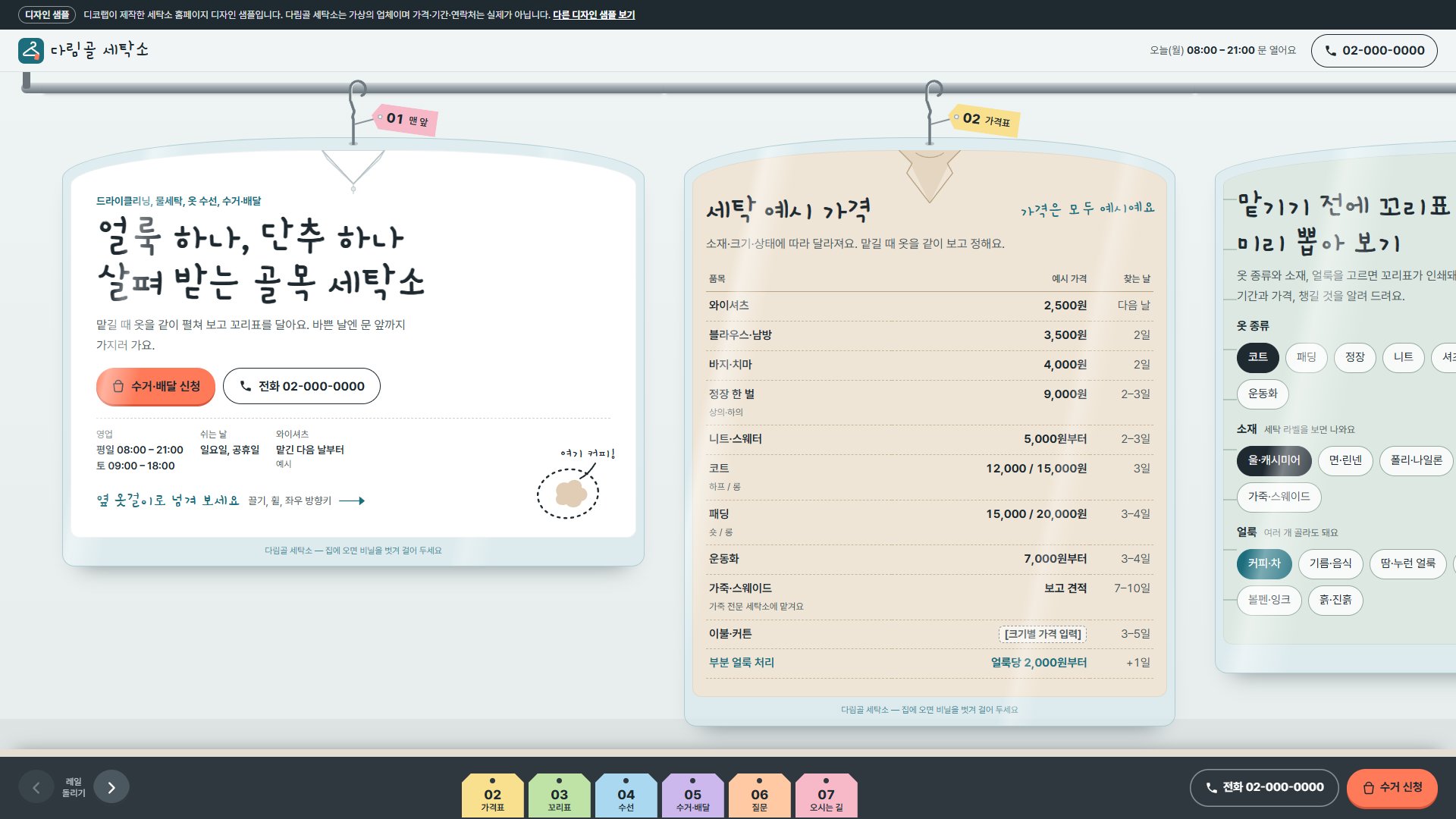Click the coffee stain circle illustration
Image resolution: width=1456 pixels, height=819 pixels.
tap(568, 493)
